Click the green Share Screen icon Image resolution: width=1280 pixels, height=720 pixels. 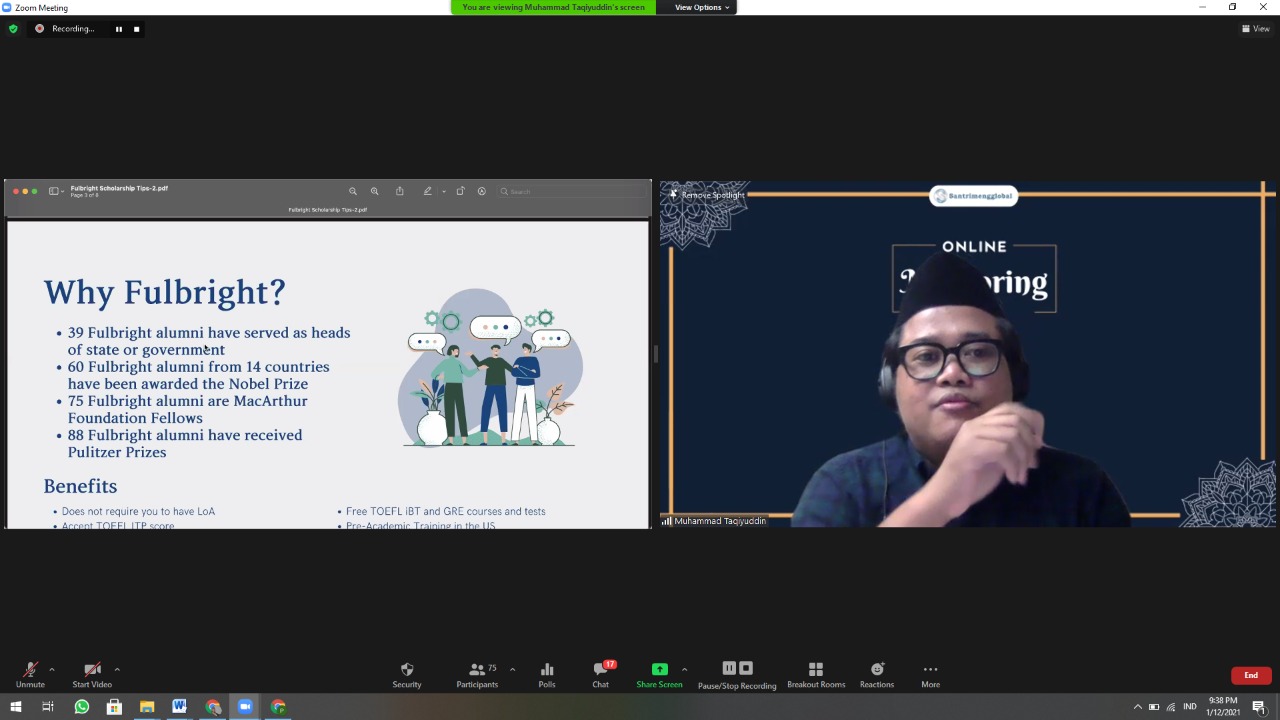659,670
